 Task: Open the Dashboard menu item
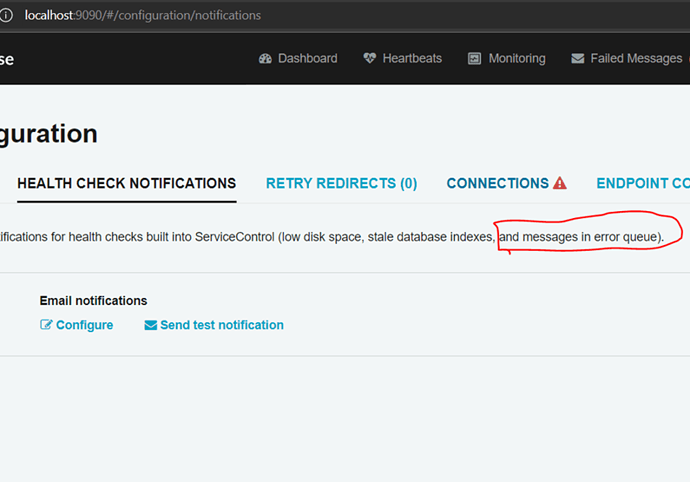click(x=298, y=59)
